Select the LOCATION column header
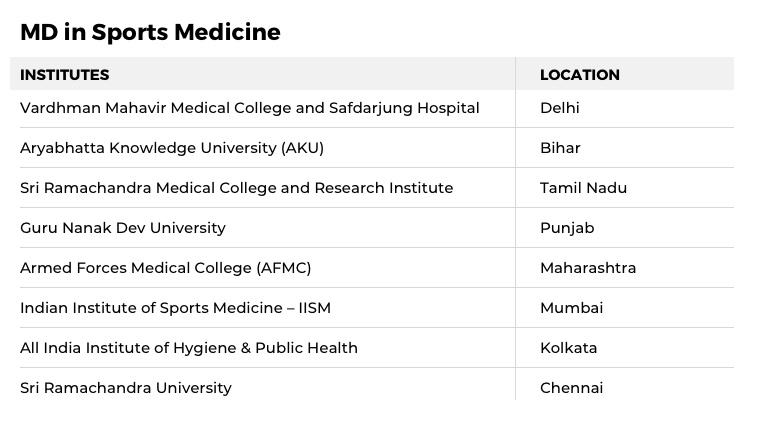Viewport: 764px width, 430px height. (580, 75)
